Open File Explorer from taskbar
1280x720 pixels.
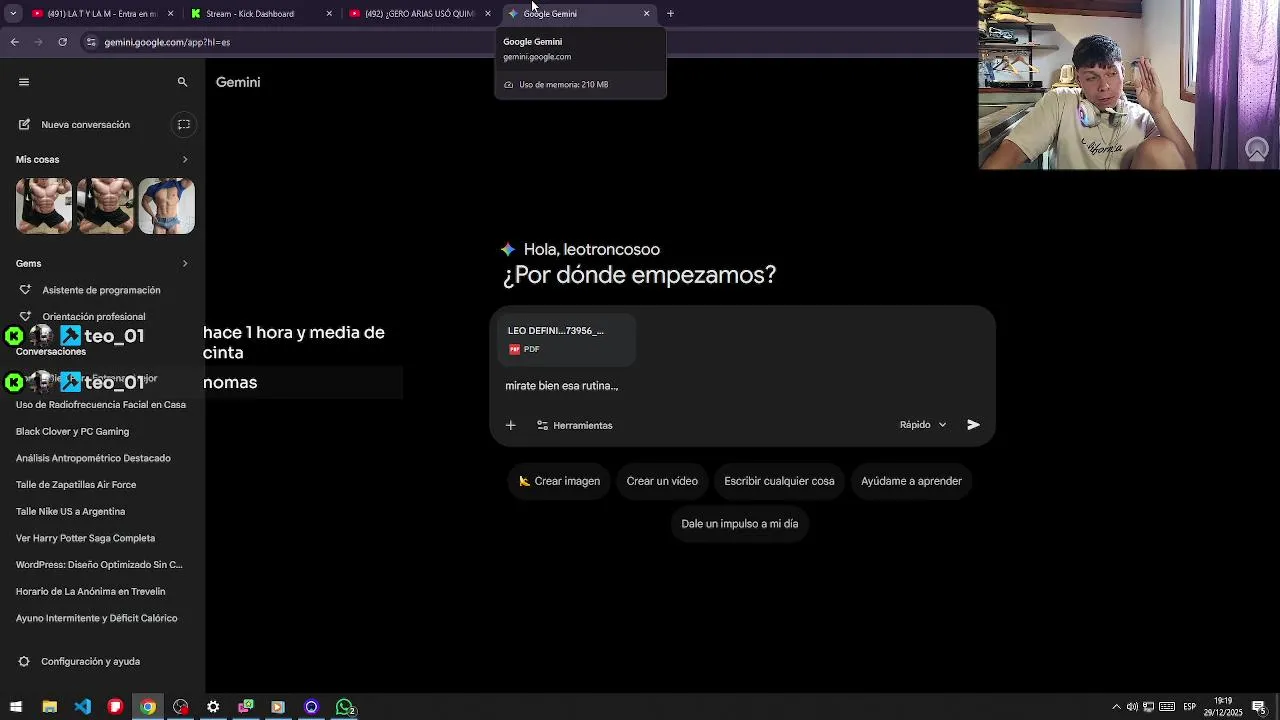(x=49, y=707)
